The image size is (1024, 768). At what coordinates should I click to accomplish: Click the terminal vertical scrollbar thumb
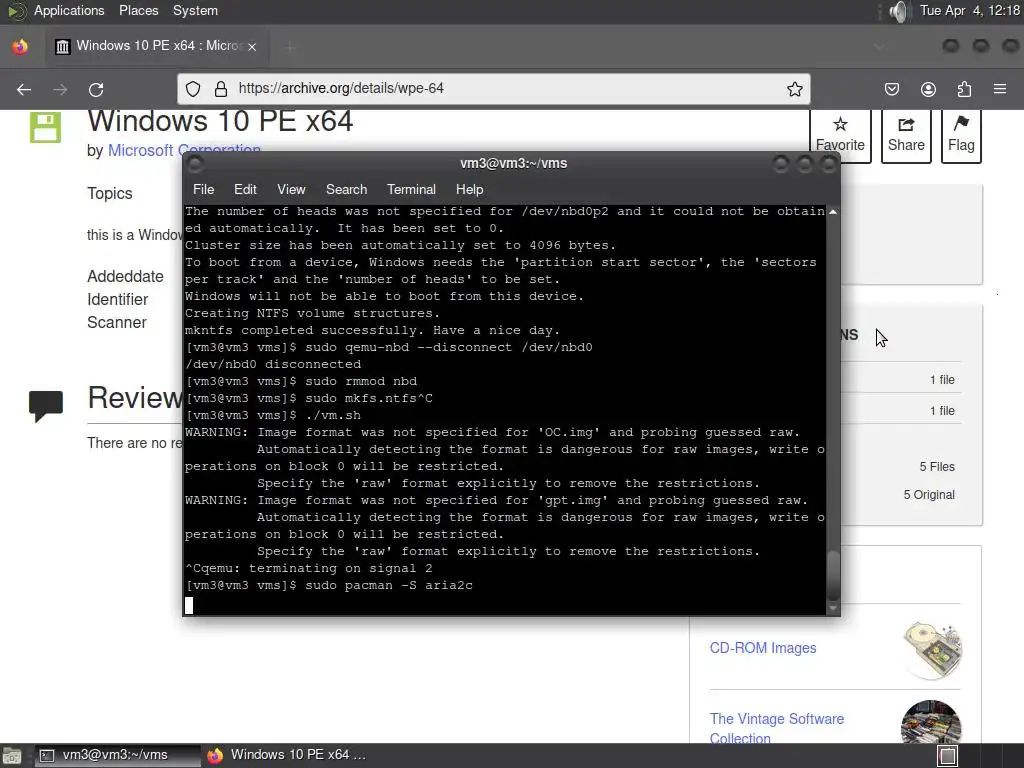click(x=833, y=575)
